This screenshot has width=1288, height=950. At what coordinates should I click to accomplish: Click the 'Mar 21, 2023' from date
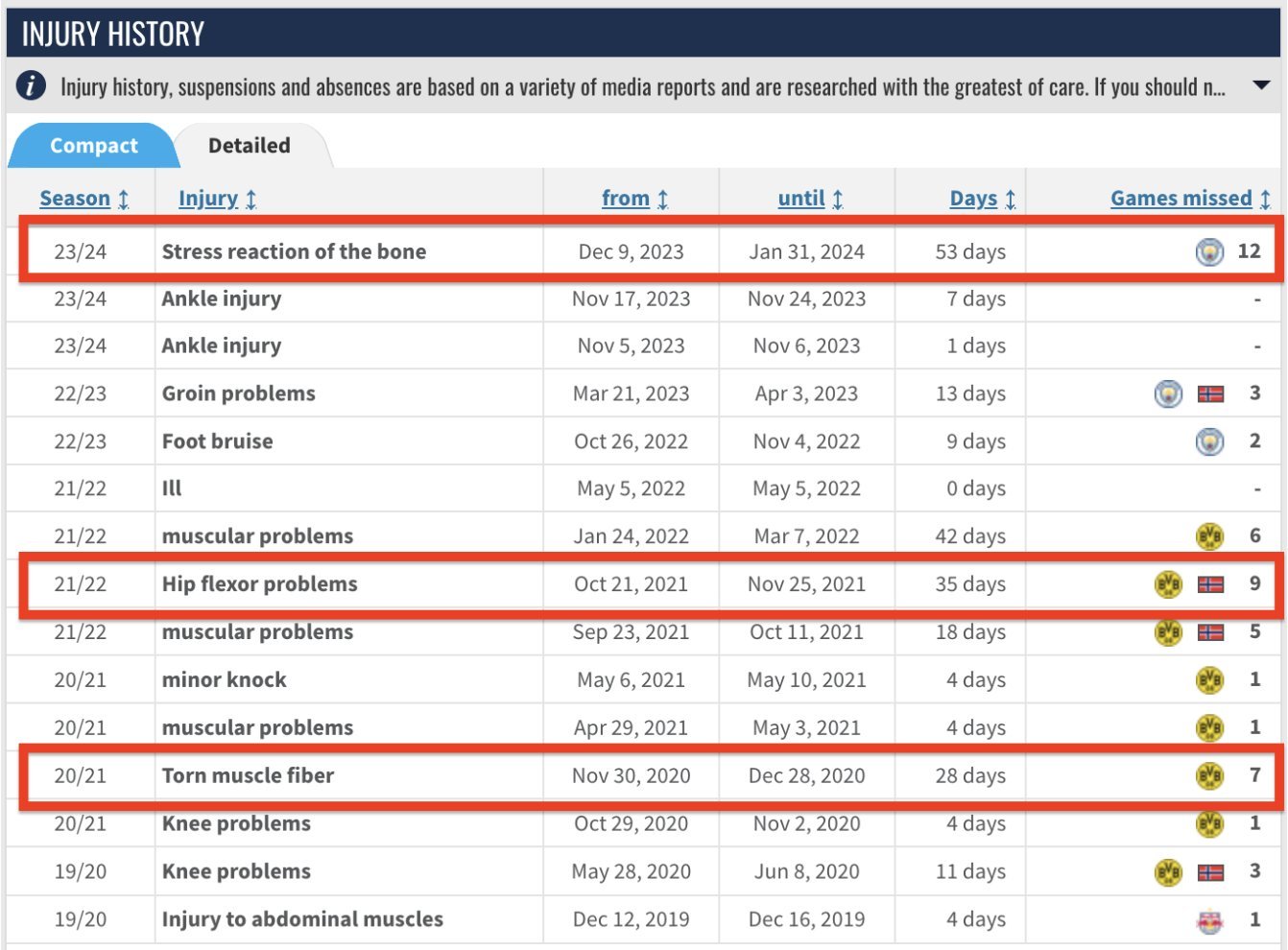click(631, 393)
